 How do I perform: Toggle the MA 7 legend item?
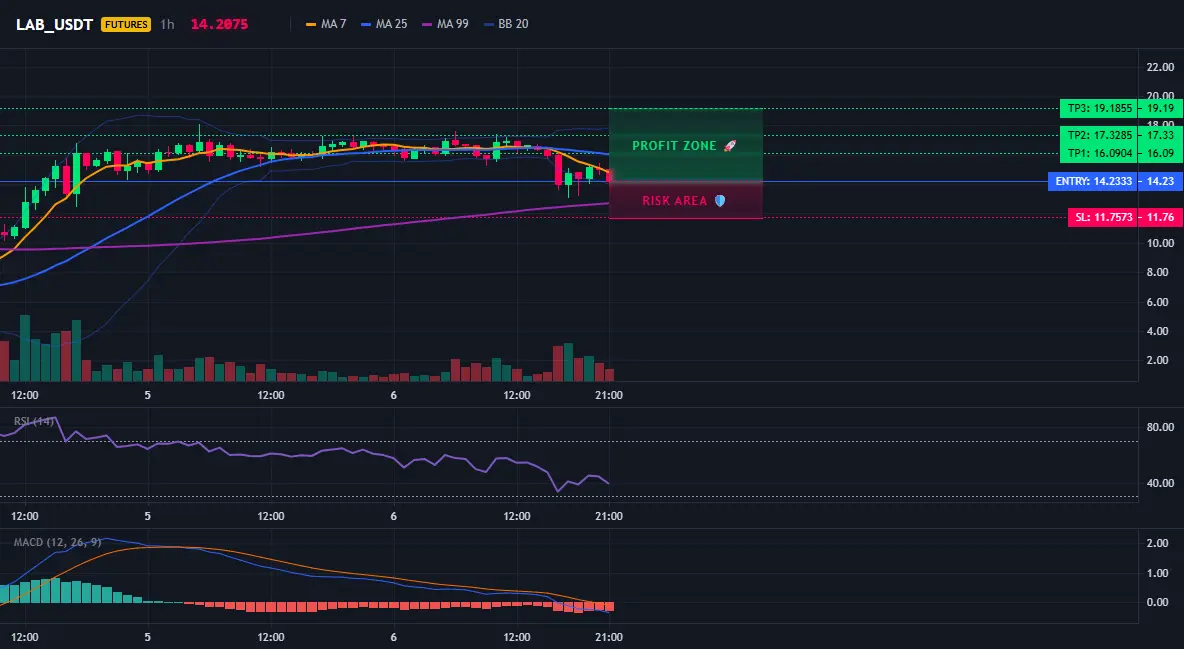[x=326, y=24]
